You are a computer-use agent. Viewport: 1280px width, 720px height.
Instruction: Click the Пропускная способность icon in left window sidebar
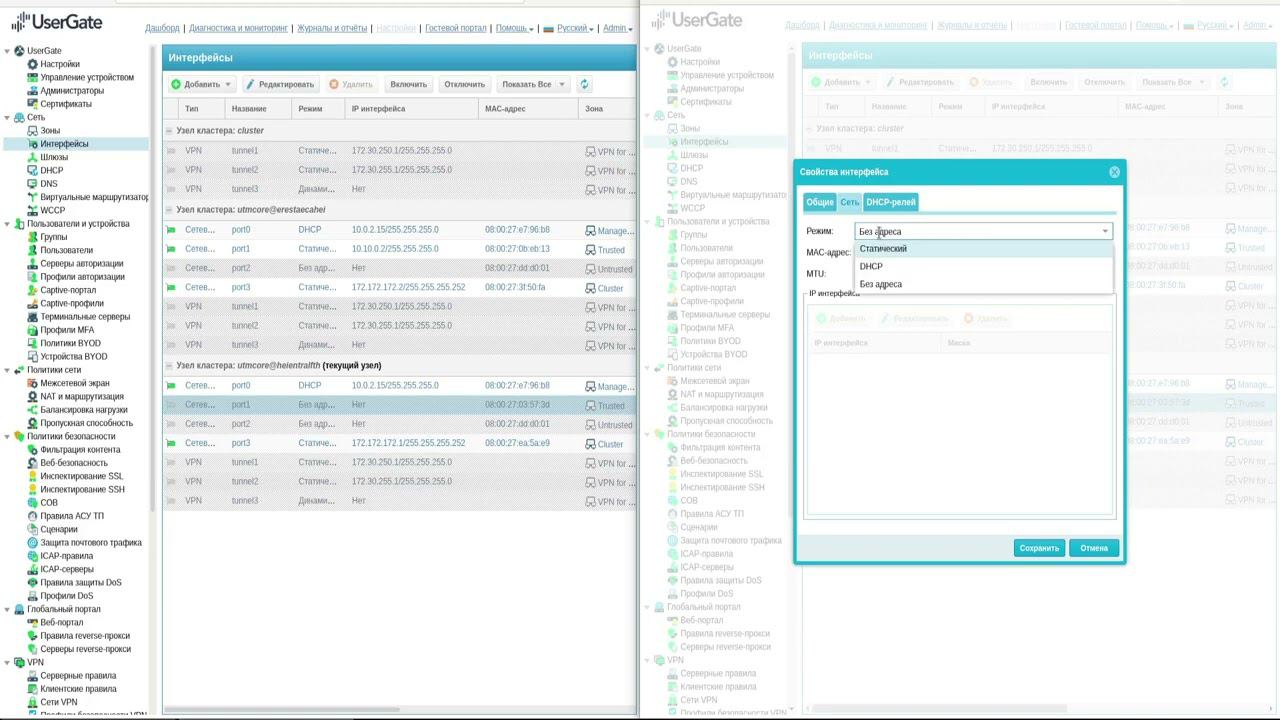point(33,423)
